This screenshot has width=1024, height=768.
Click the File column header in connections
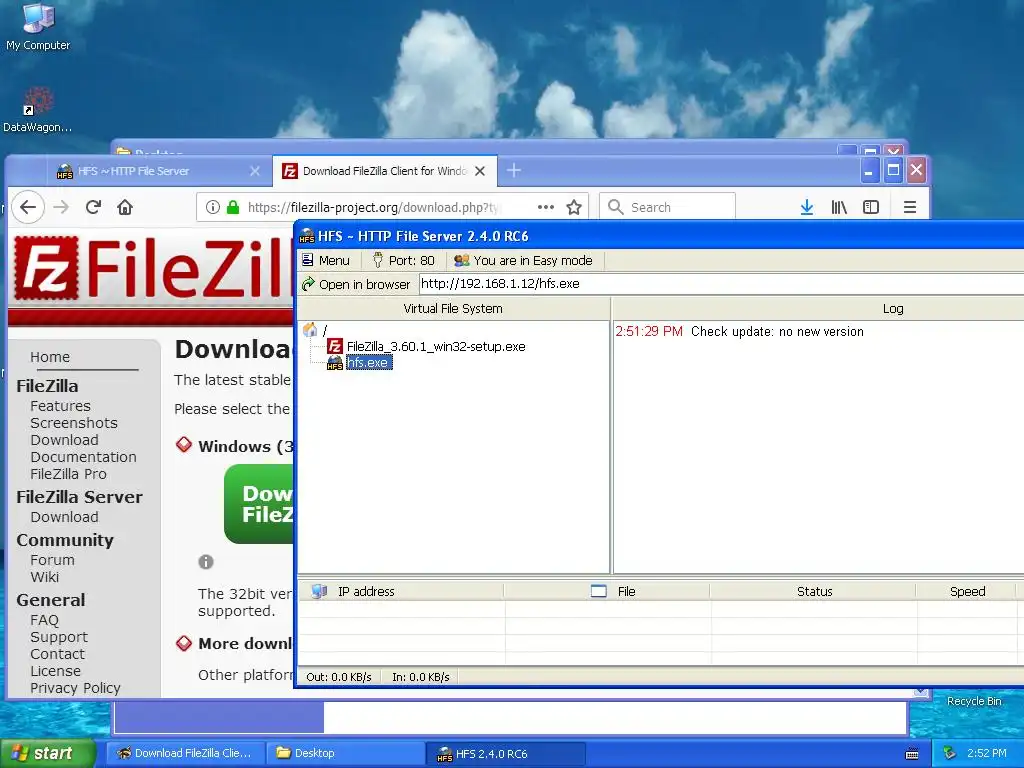tap(607, 592)
